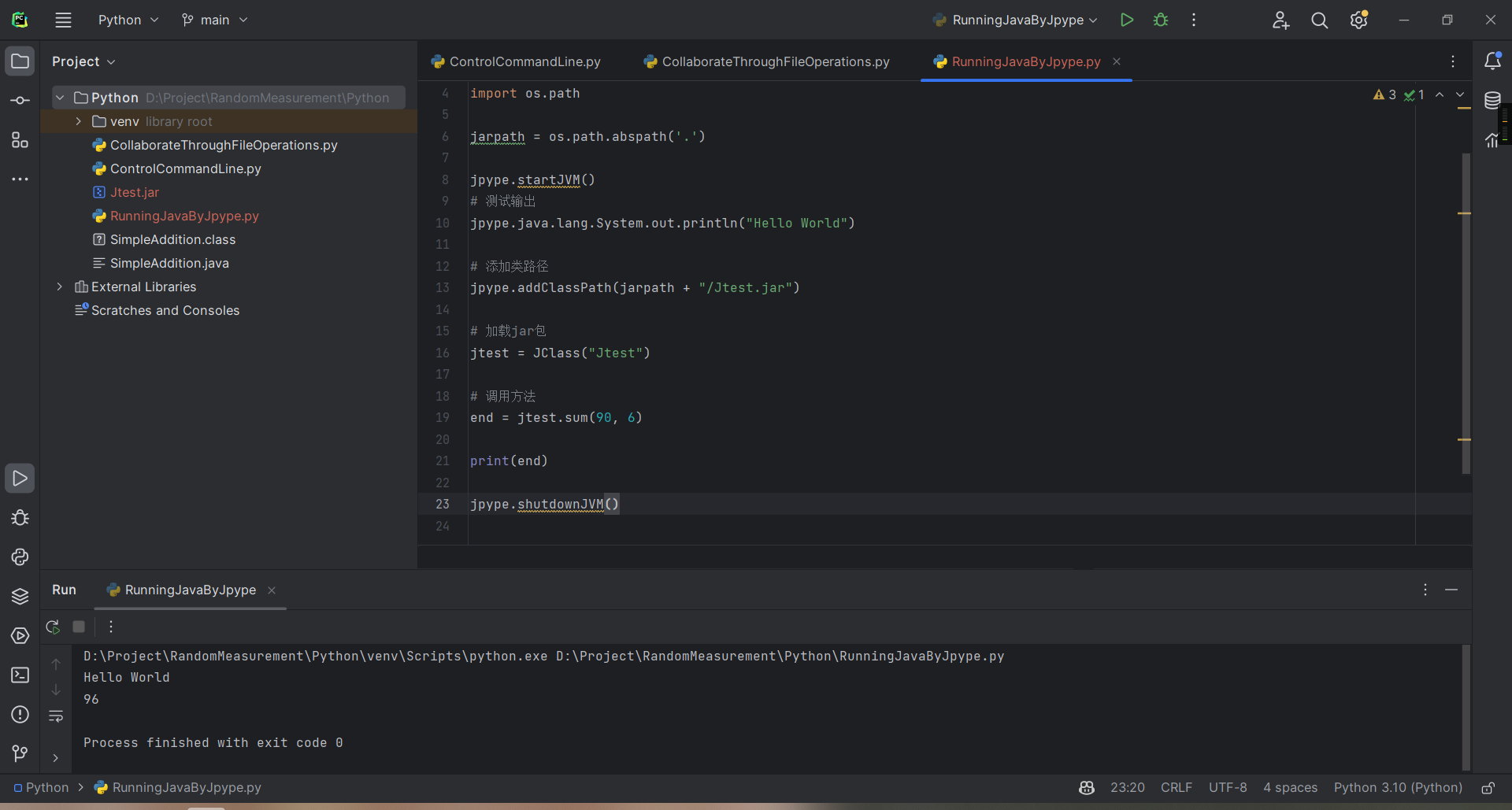Open the Structure tool window
This screenshot has width=1512, height=810.
[20, 140]
